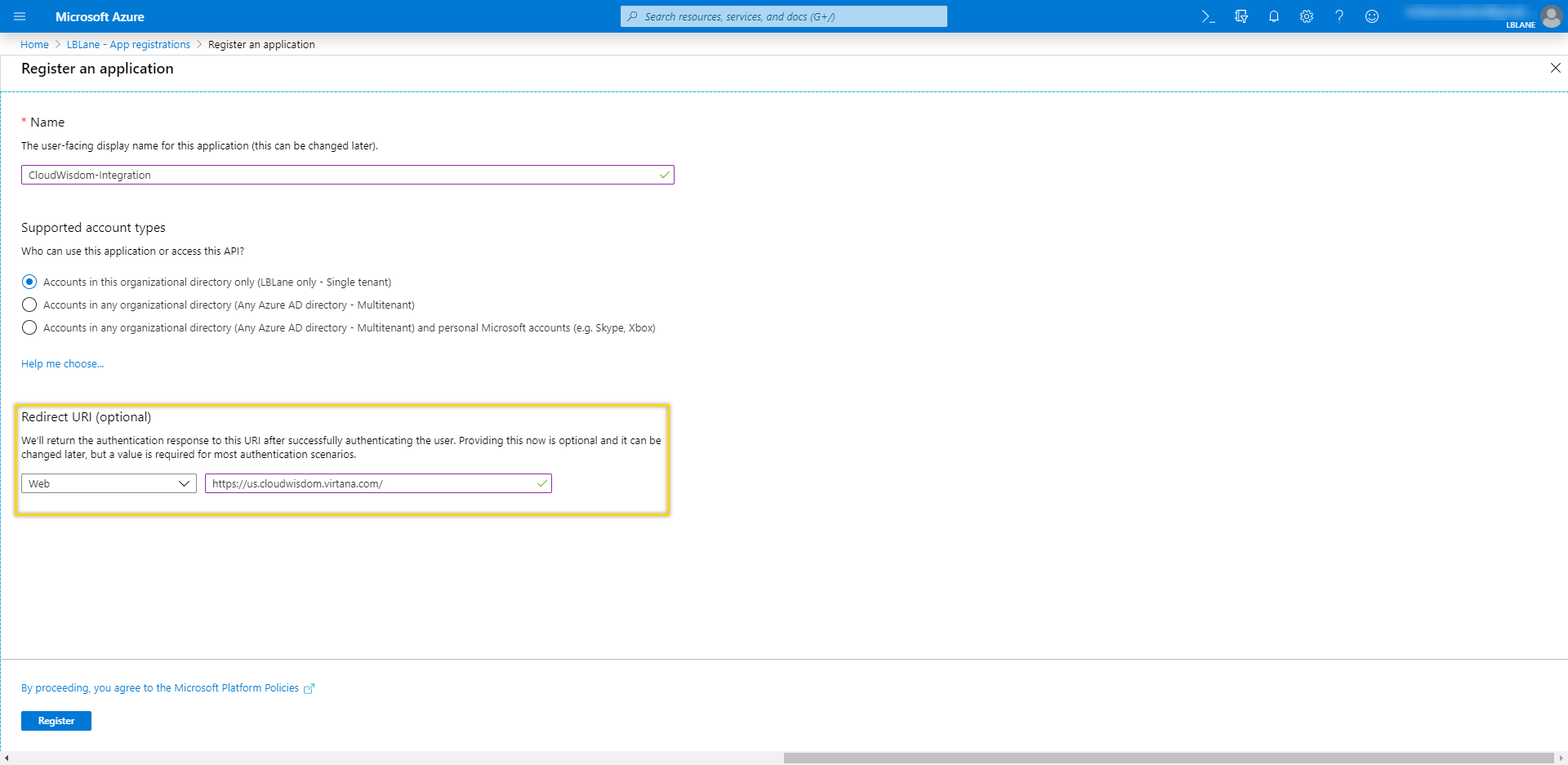Open portal settings gear
The height and width of the screenshot is (765, 1568).
click(x=1307, y=16)
